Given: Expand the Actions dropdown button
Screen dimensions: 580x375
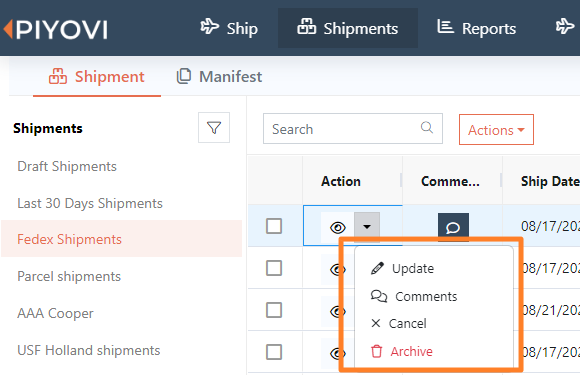Looking at the screenshot, I should point(496,130).
